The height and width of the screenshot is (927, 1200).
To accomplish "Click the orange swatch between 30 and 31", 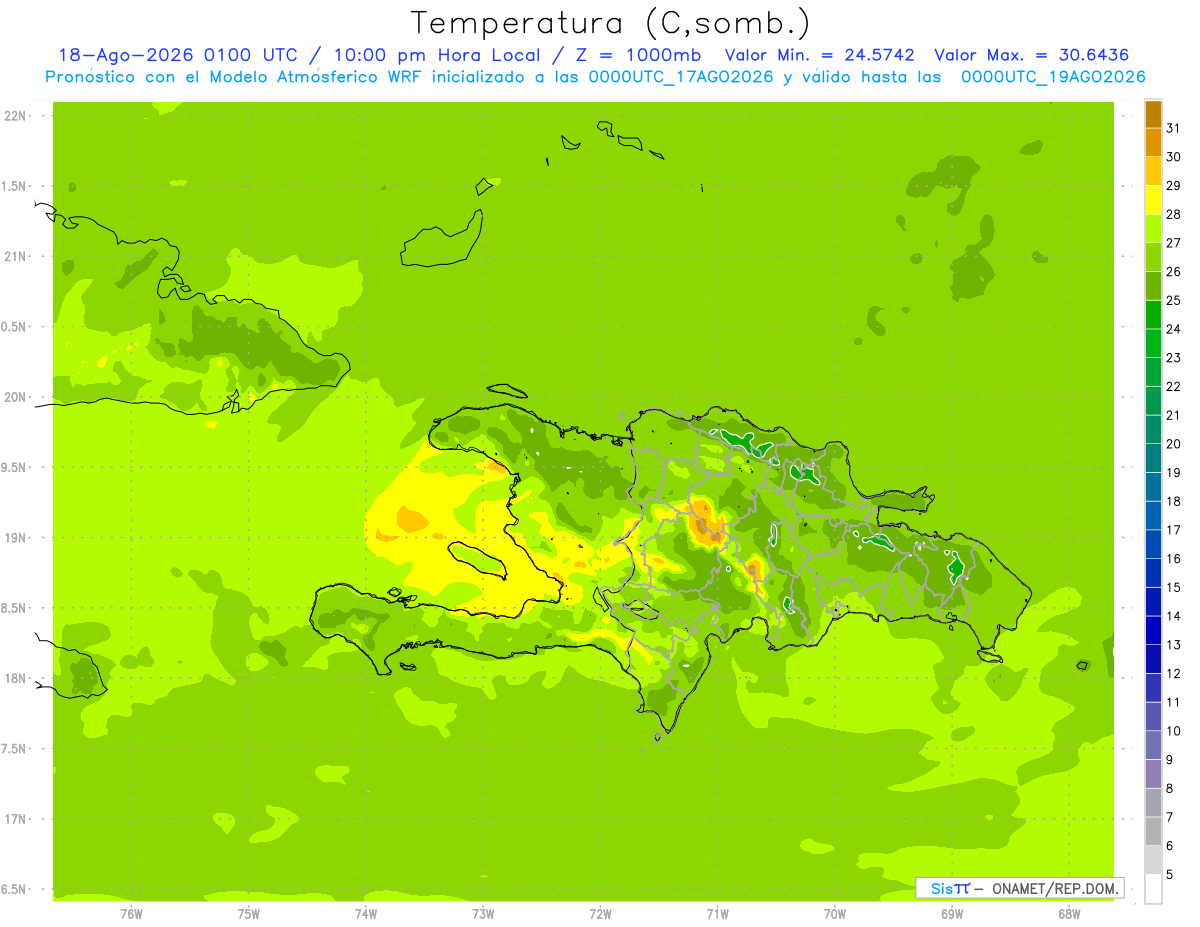I will (1153, 143).
